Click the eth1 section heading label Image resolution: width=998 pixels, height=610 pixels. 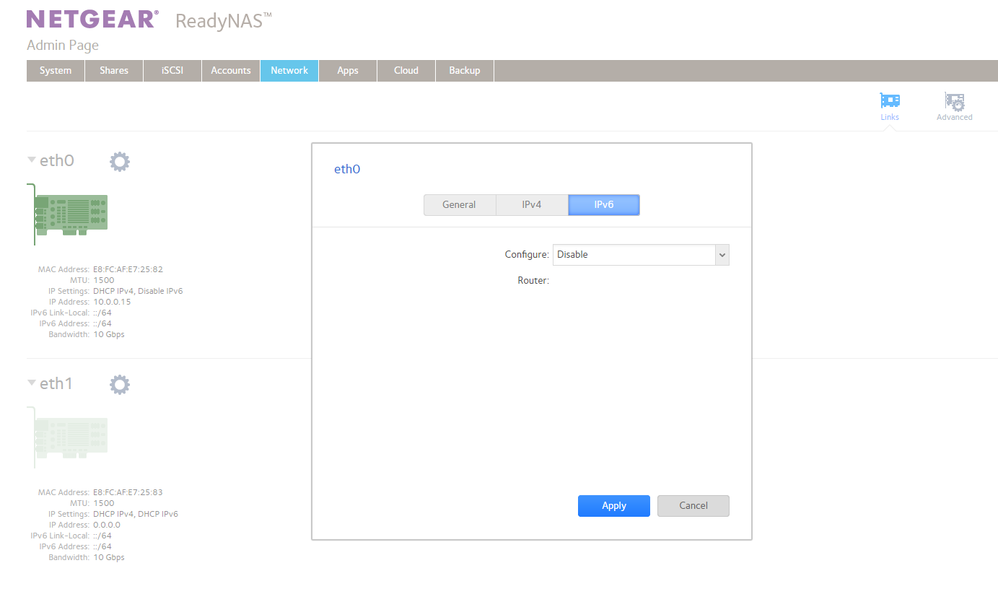tap(56, 383)
